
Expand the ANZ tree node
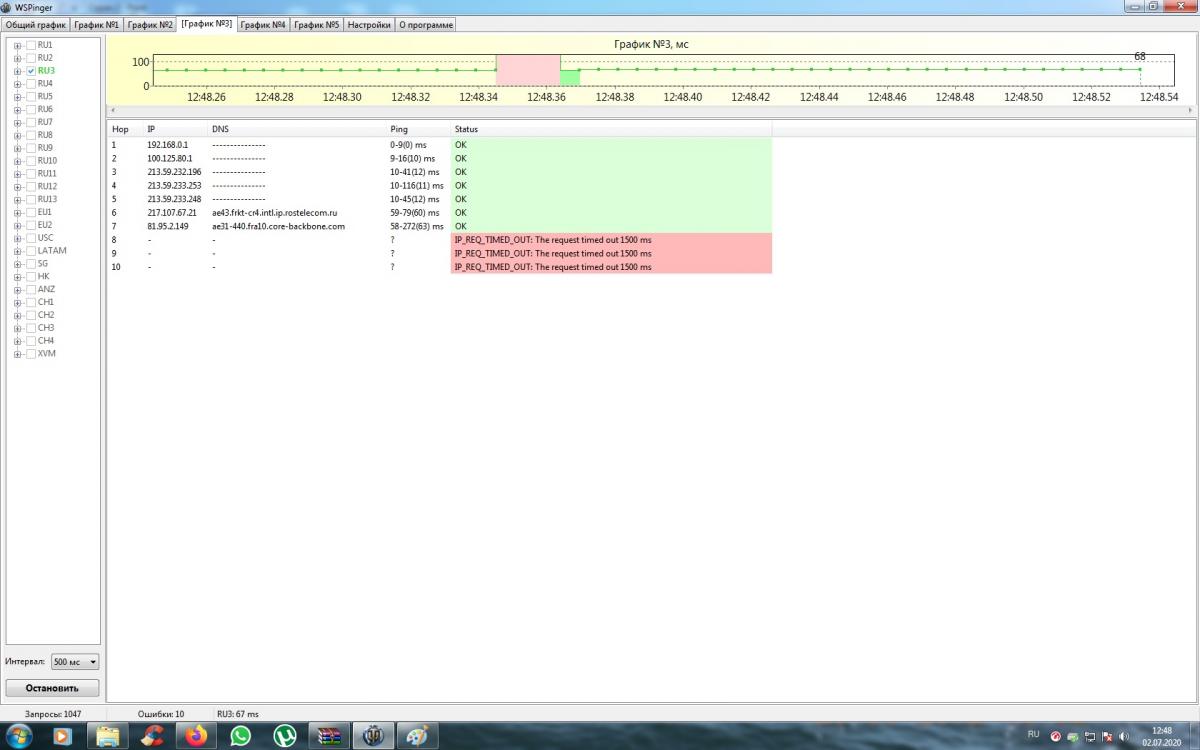tap(17, 289)
